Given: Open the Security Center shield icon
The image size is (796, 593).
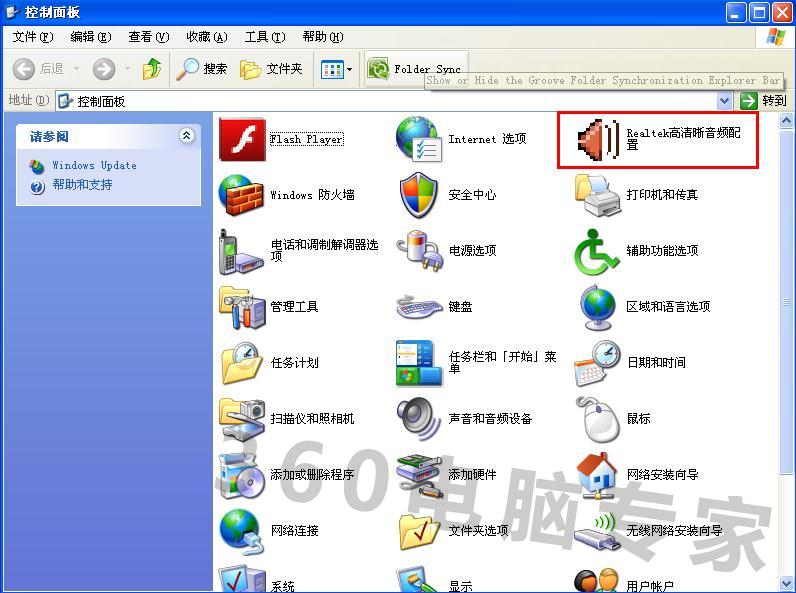Looking at the screenshot, I should (418, 195).
